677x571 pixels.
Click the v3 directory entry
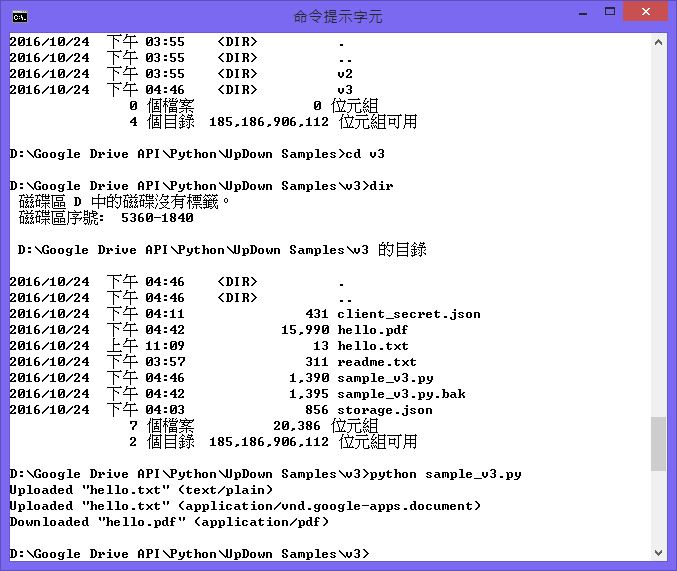345,90
